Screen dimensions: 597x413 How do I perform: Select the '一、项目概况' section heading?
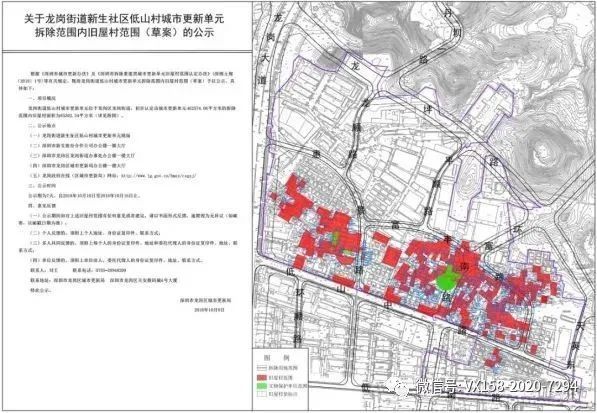click(42, 98)
